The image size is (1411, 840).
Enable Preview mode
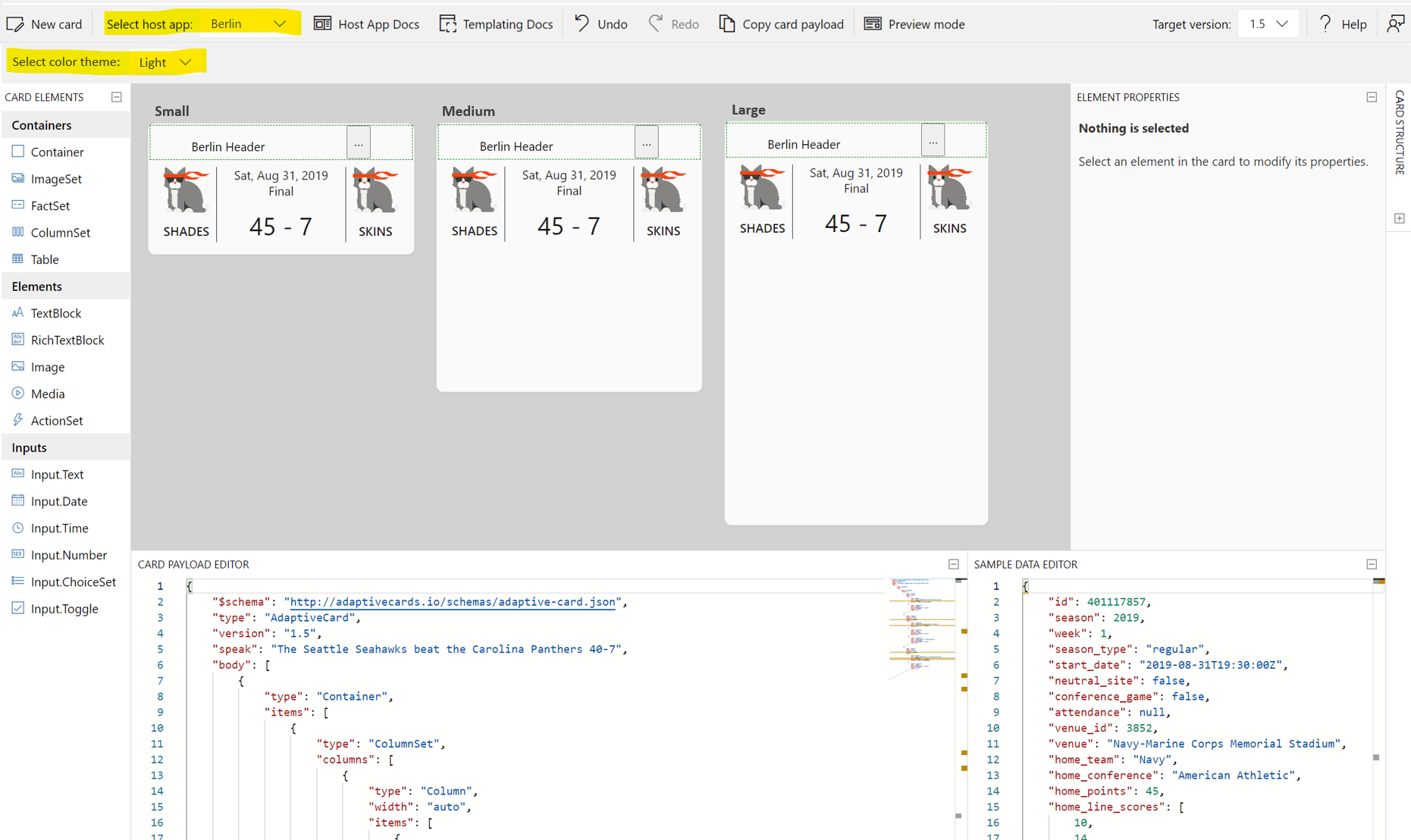coord(914,24)
